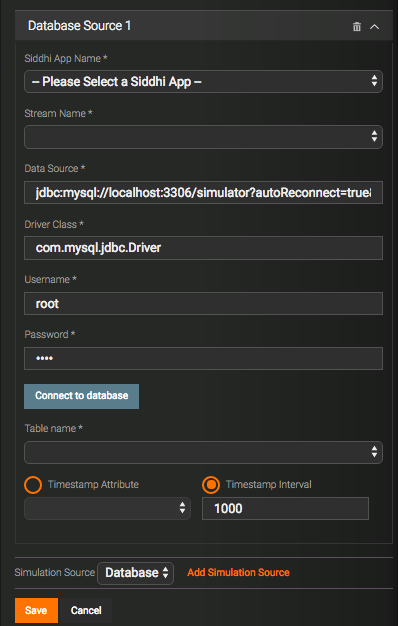Open the Simulation Source Database dropdown
Screen dimensions: 398x626
coord(135,573)
